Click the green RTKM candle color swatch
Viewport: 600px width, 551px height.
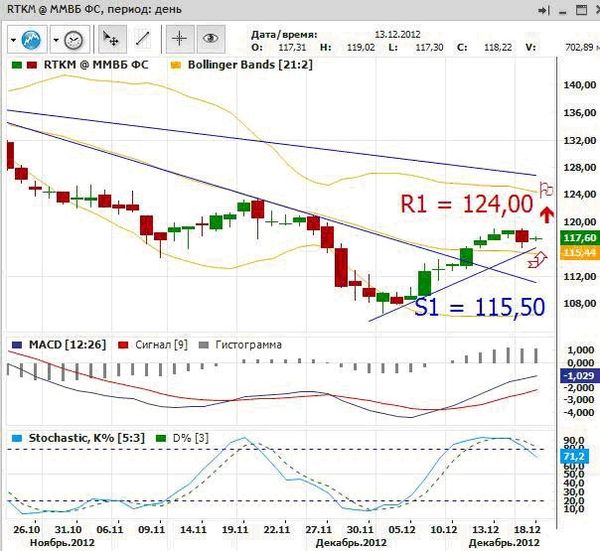pos(17,65)
